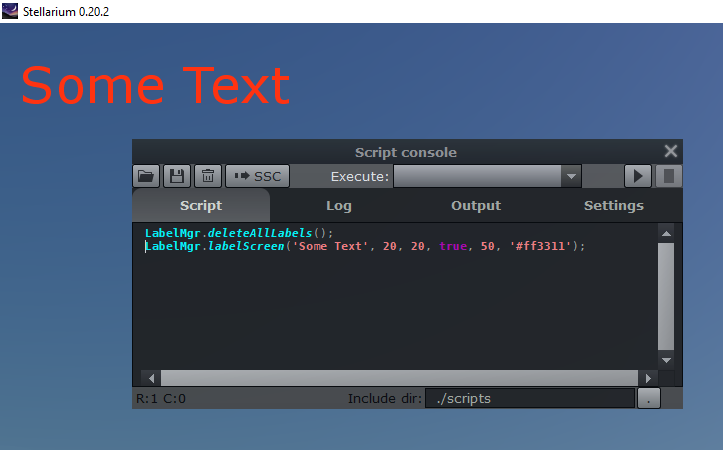Switch to the Log tab
This screenshot has height=450, width=723.
pos(339,206)
